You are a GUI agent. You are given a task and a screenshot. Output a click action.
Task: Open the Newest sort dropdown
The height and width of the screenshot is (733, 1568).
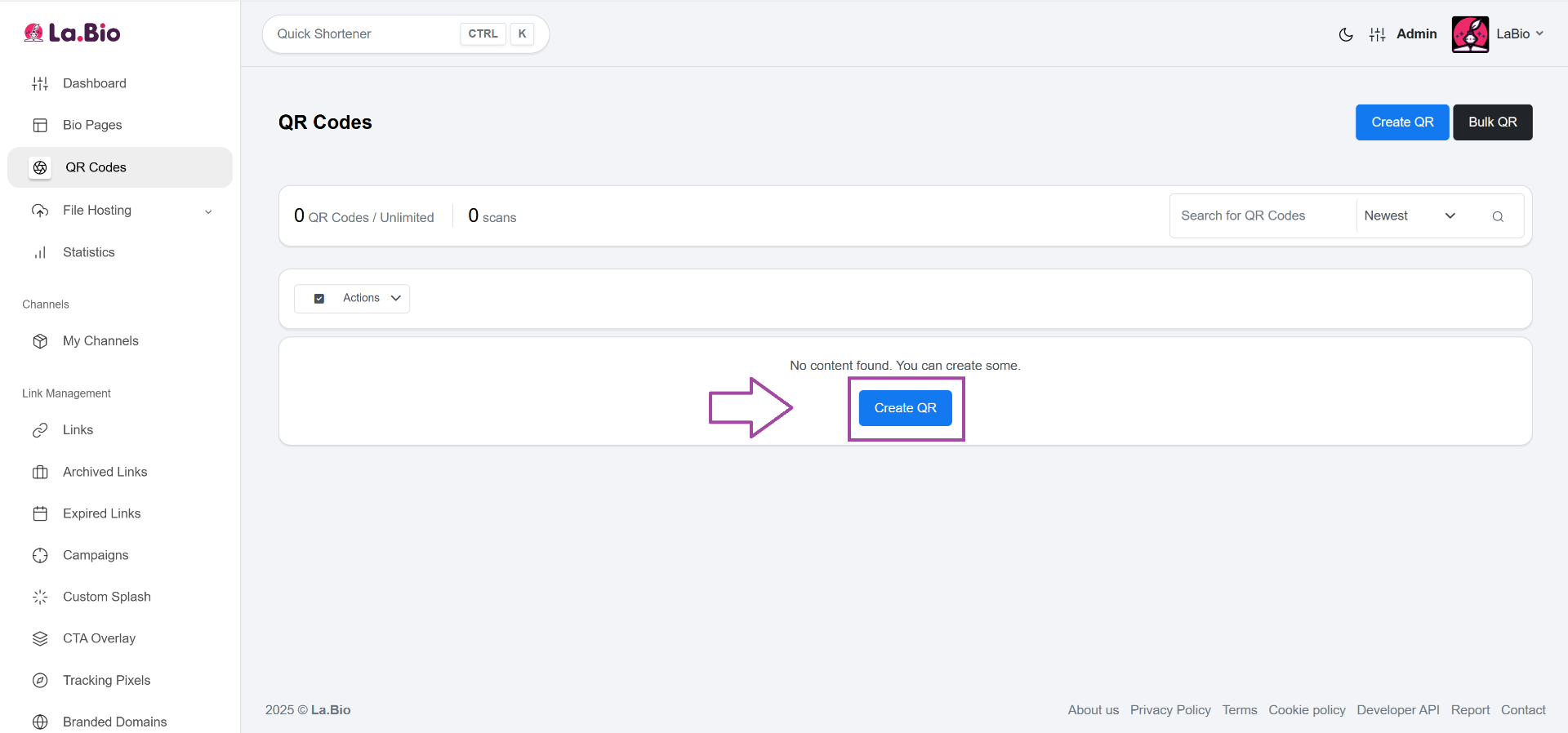[1410, 216]
